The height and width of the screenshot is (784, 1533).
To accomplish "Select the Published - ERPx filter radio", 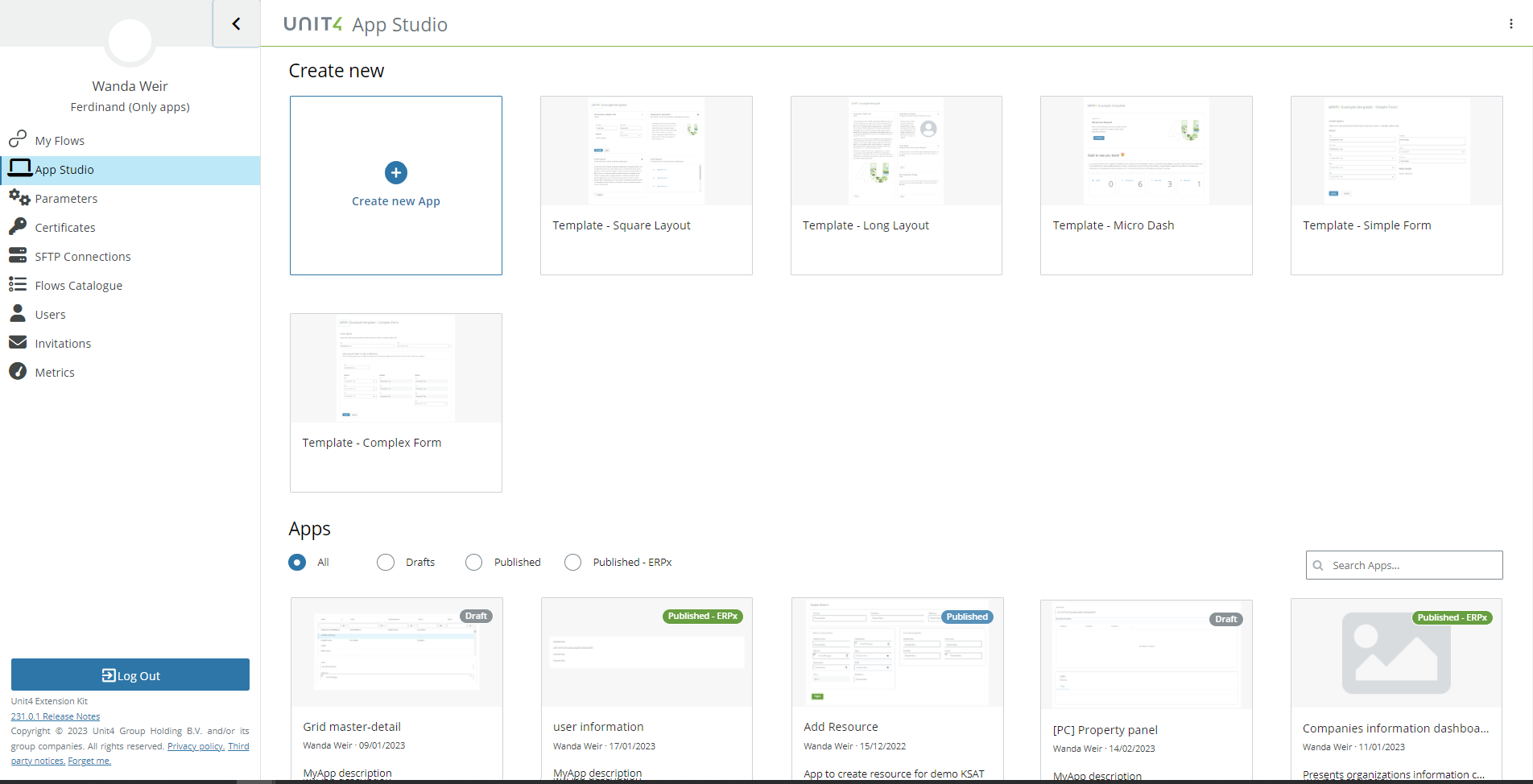I will (573, 562).
